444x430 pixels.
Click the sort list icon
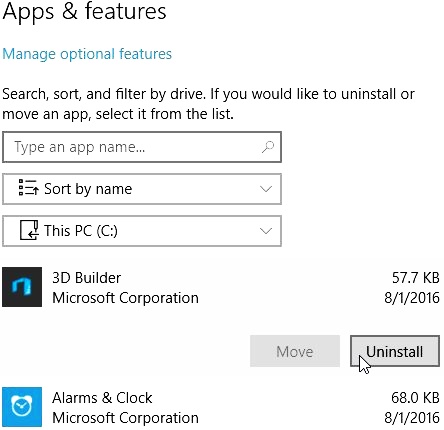click(28, 187)
